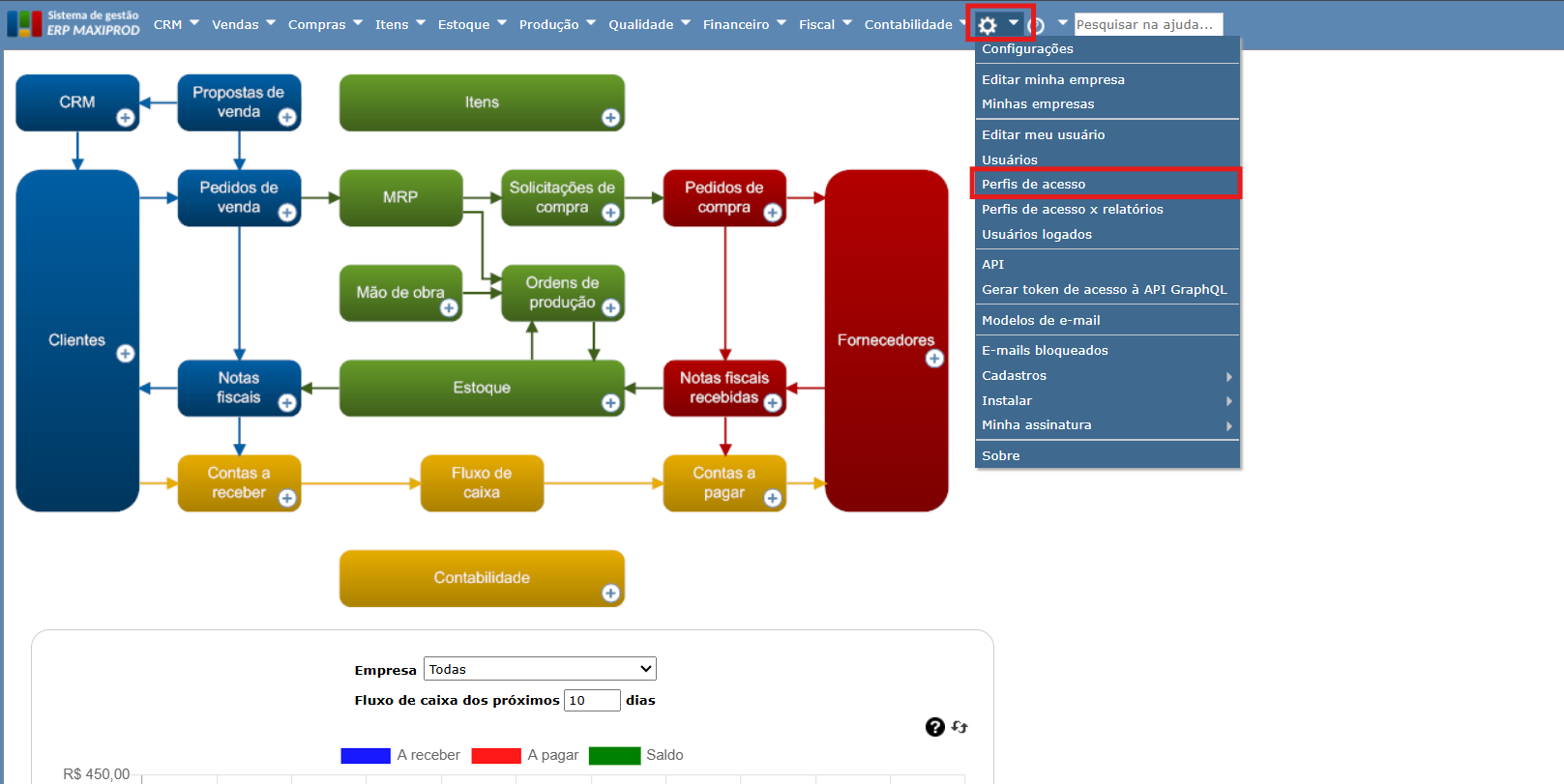Image resolution: width=1564 pixels, height=784 pixels.
Task: Click the cash flow days input field
Action: pos(592,700)
